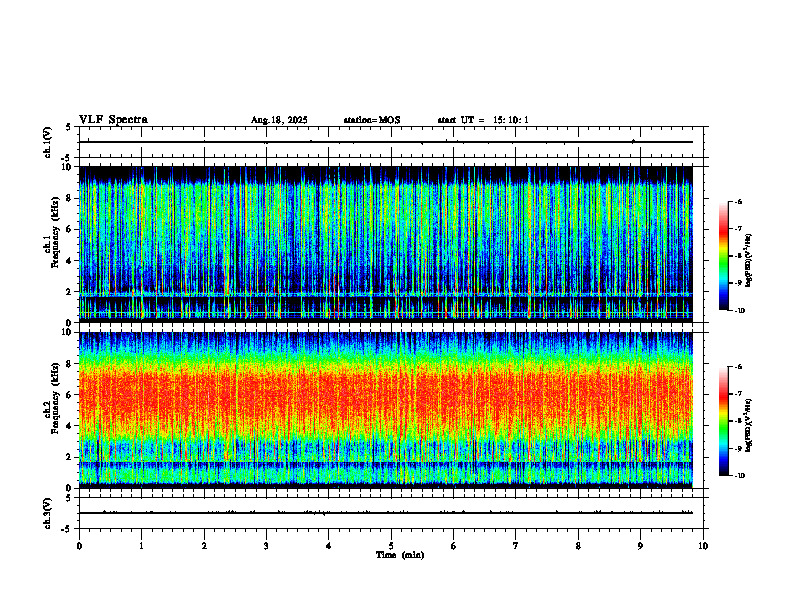Click the ch.2 colorbar log(PSD) units label
Image resolution: width=792 pixels, height=612 pixels.
[749, 425]
